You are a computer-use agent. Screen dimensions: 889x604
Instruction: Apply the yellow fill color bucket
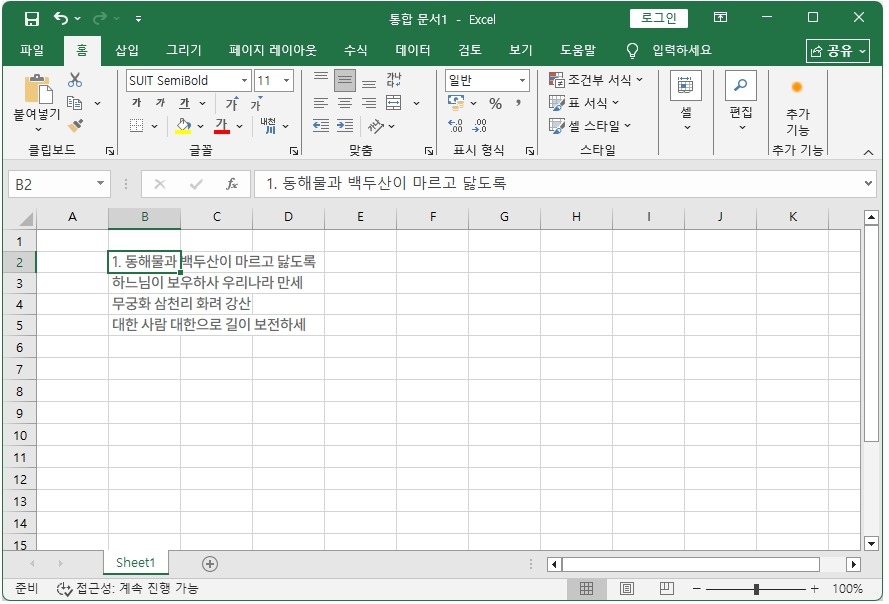[183, 126]
